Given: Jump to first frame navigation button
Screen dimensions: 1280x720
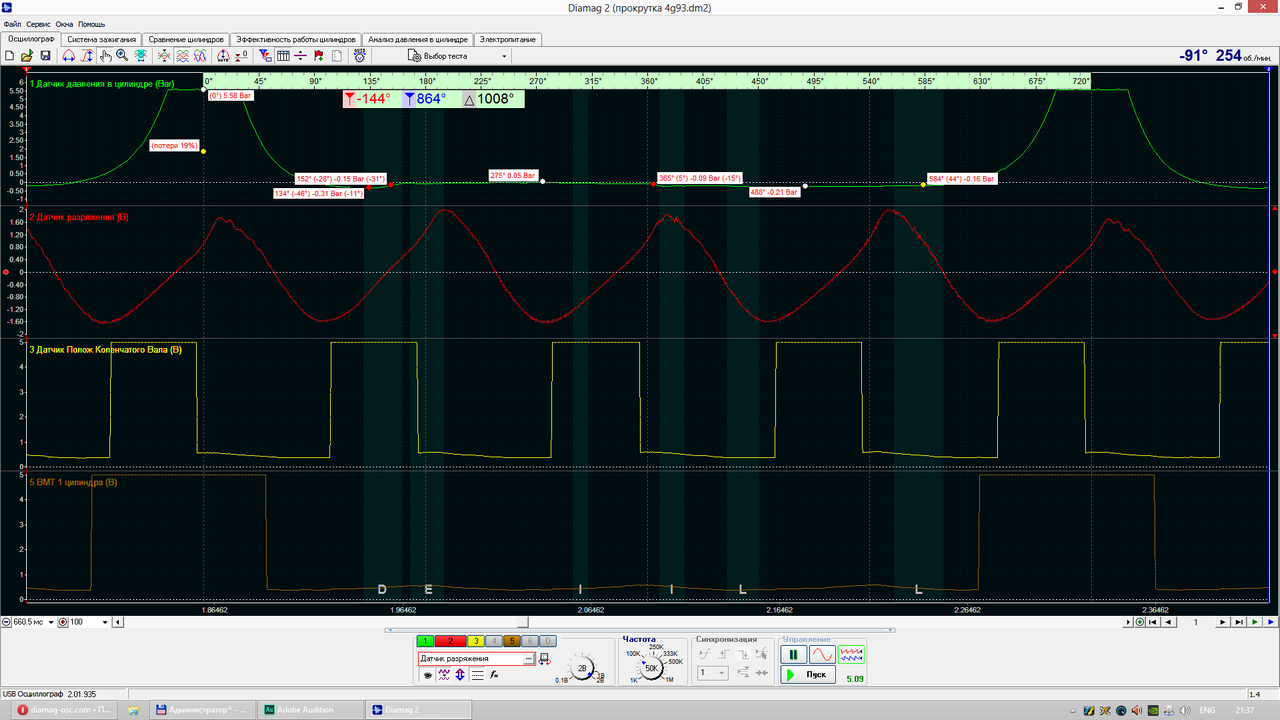Looking at the screenshot, I should 1152,622.
